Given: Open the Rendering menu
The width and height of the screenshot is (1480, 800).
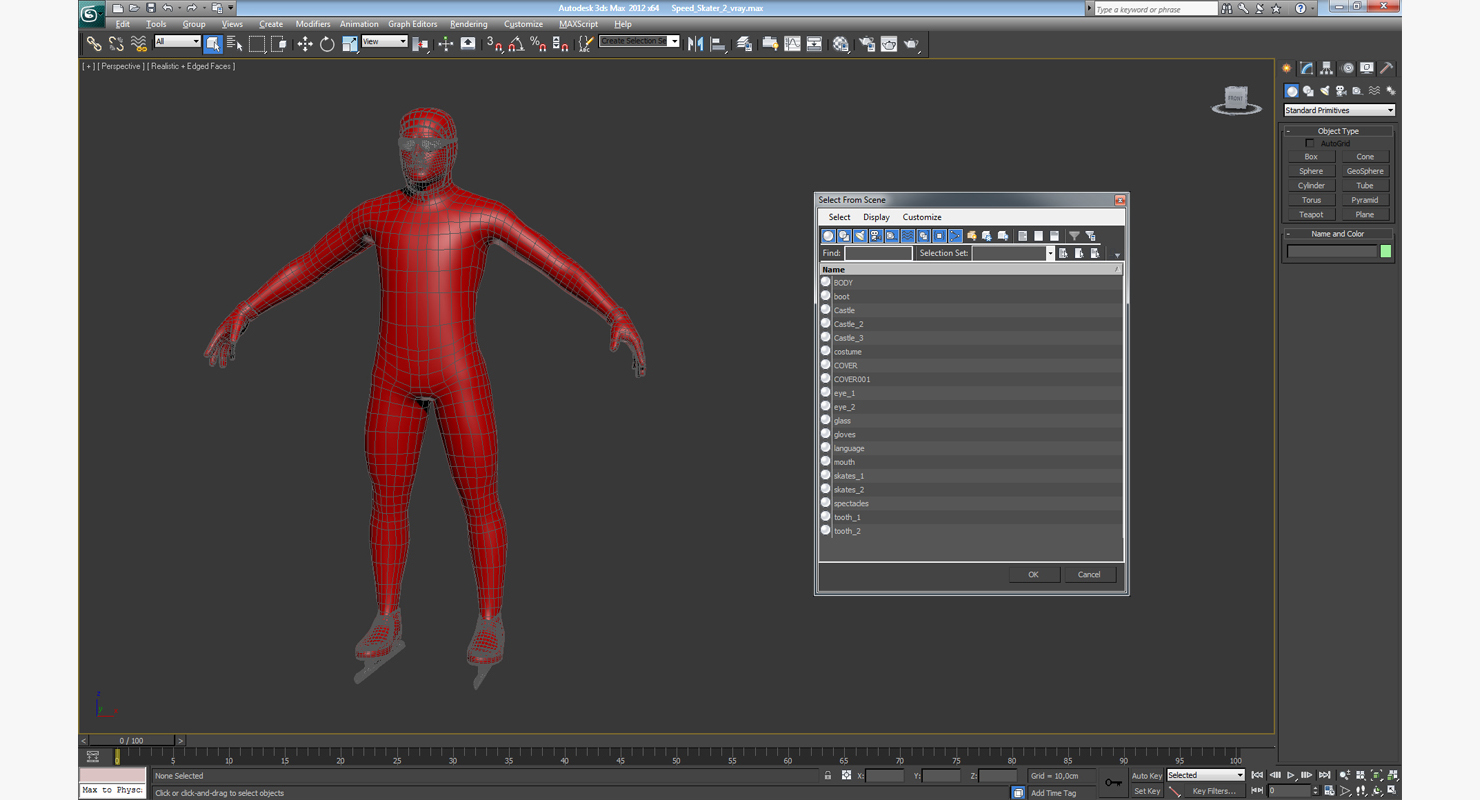Looking at the screenshot, I should pyautogui.click(x=468, y=24).
